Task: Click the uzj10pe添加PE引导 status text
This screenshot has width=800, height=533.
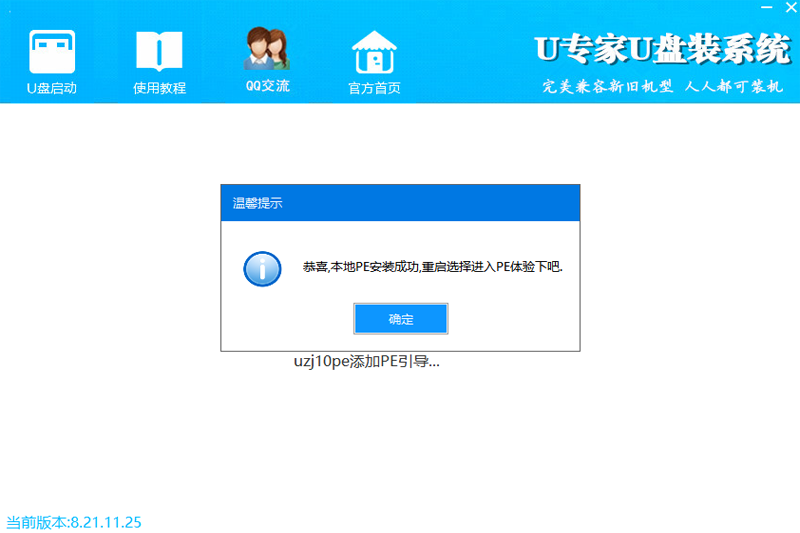Action: pyautogui.click(x=366, y=362)
